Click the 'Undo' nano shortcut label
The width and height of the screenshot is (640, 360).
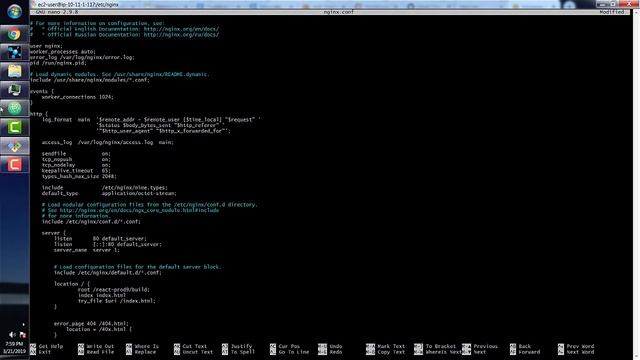point(336,346)
